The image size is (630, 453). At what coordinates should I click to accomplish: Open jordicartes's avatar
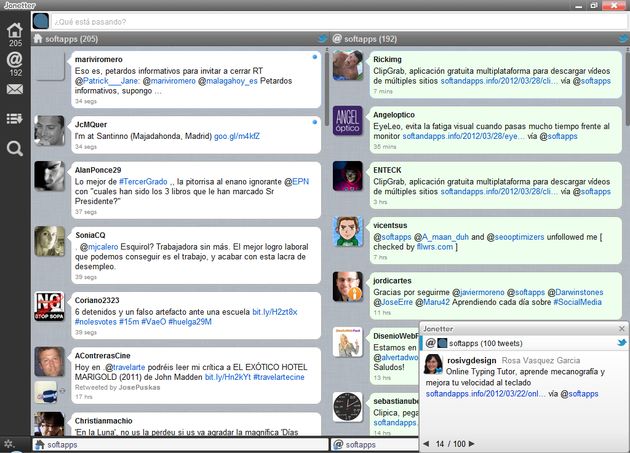click(348, 287)
